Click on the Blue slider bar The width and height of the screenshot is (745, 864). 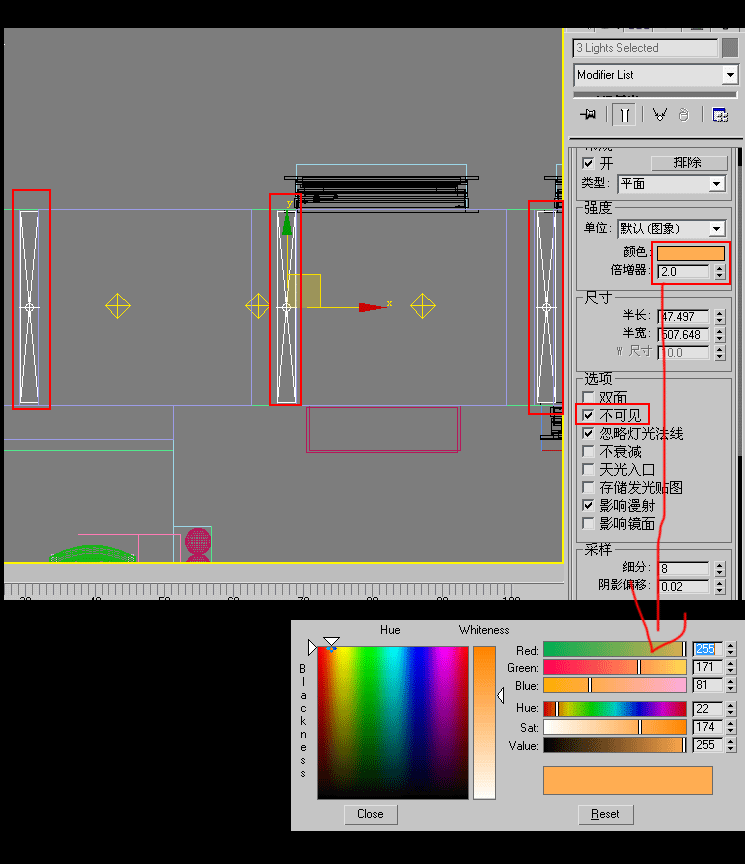tap(615, 685)
